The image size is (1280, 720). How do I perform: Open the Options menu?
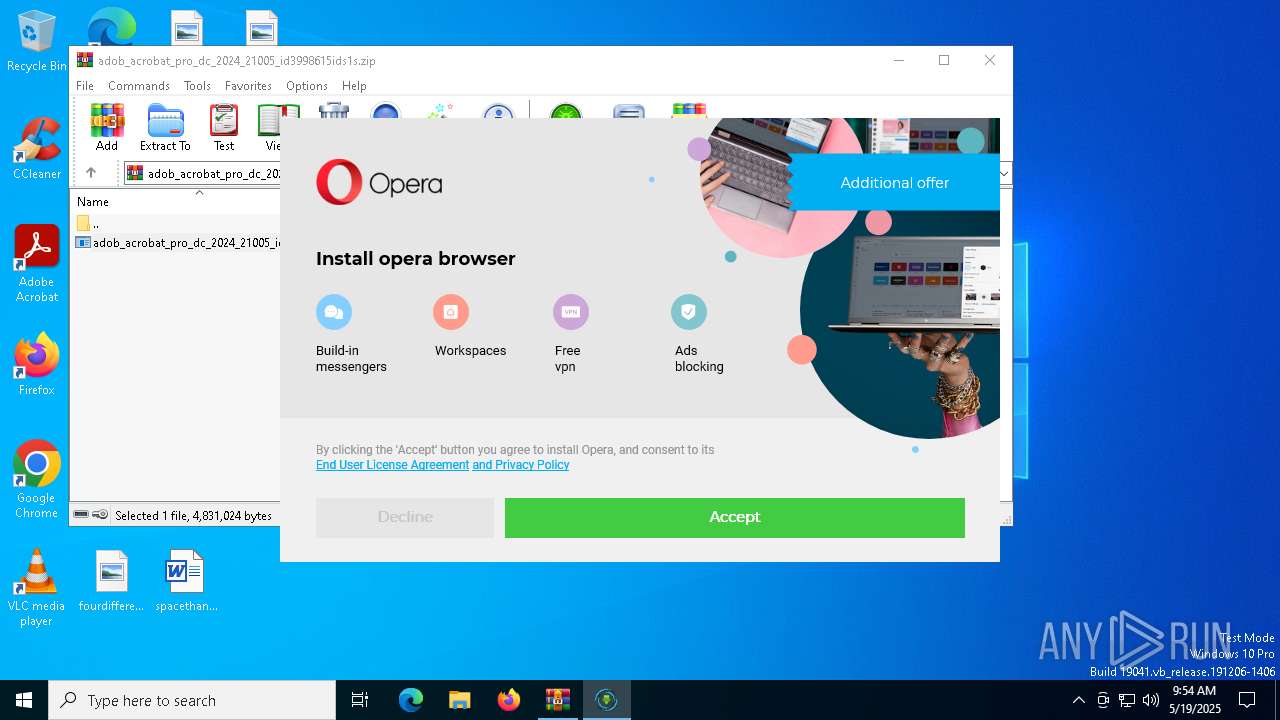[307, 86]
